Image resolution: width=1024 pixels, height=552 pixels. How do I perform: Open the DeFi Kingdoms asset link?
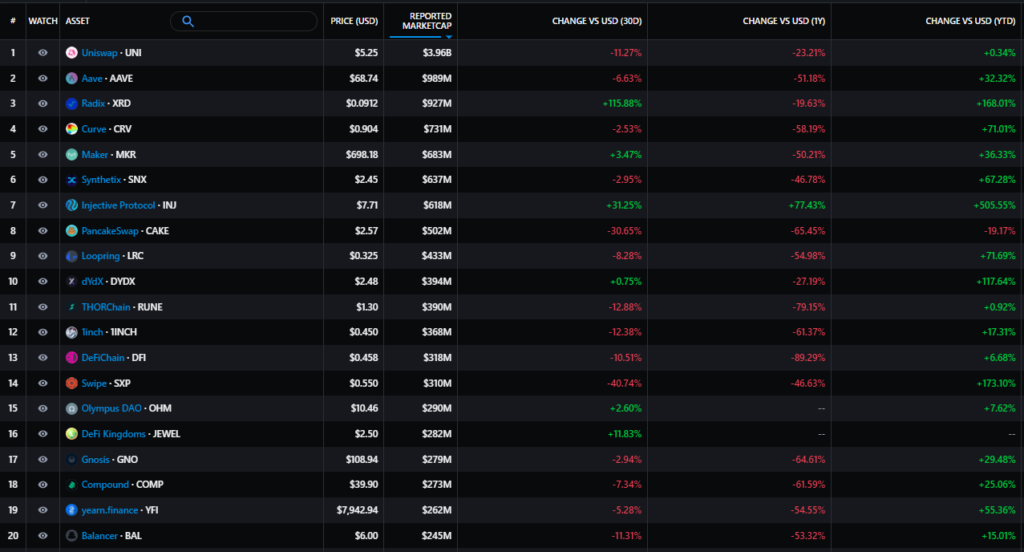point(114,434)
